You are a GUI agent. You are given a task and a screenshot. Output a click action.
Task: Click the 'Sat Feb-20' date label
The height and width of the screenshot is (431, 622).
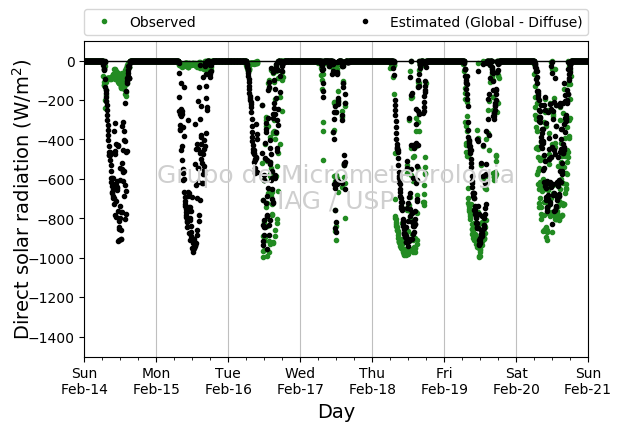tap(516, 381)
